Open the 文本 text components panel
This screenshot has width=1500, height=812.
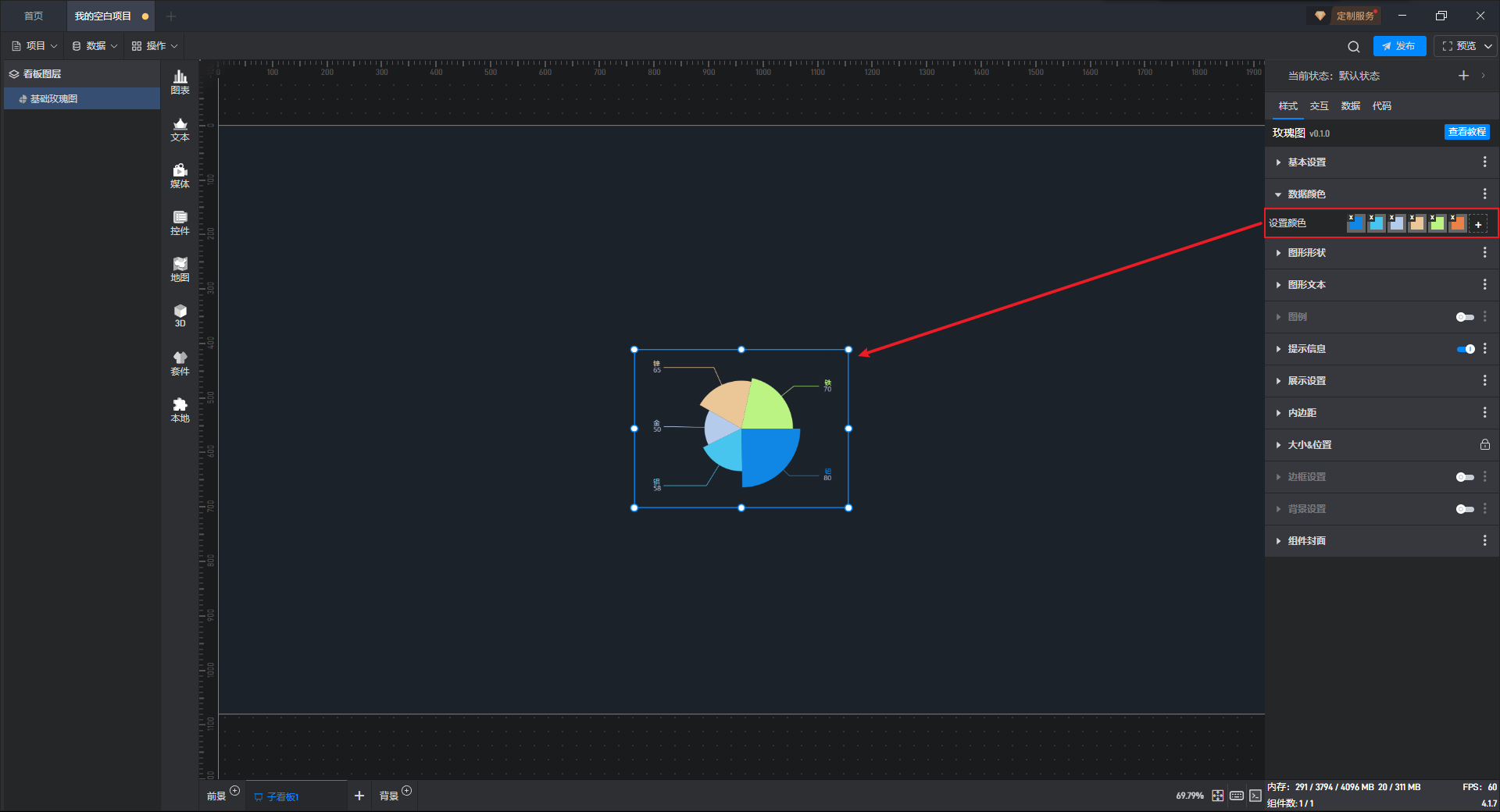[x=180, y=129]
